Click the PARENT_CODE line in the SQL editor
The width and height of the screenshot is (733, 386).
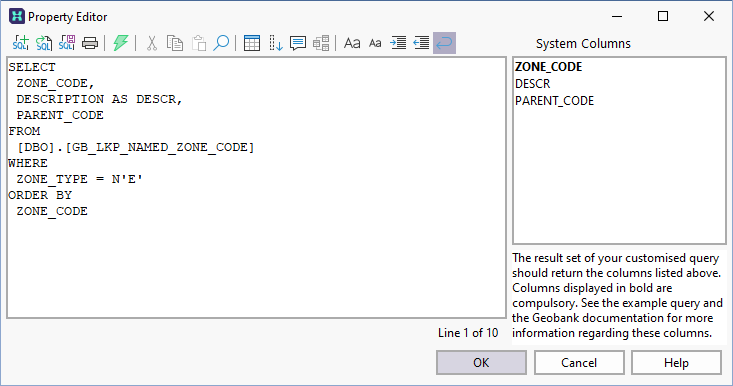tap(60, 115)
